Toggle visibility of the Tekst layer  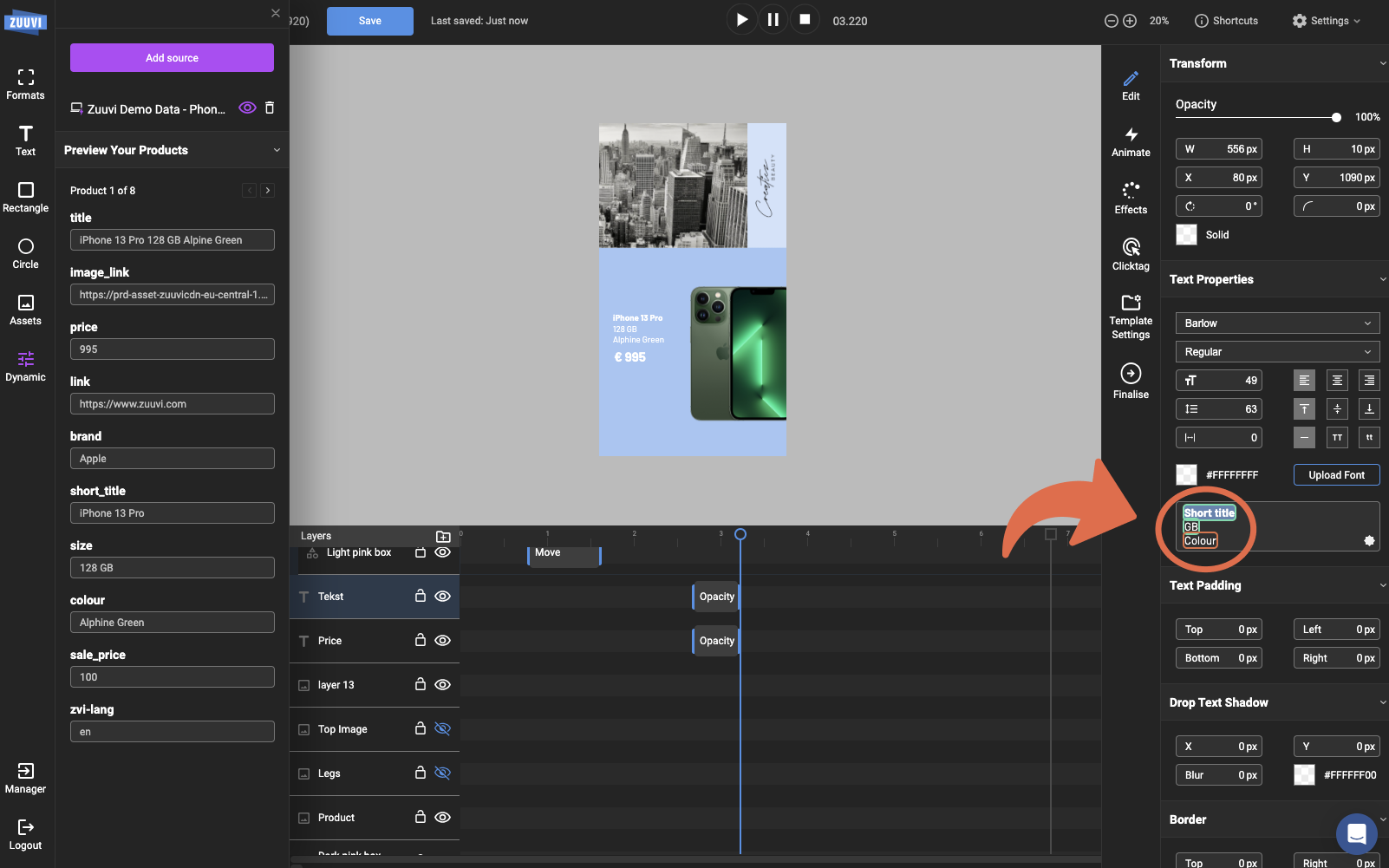(x=443, y=596)
